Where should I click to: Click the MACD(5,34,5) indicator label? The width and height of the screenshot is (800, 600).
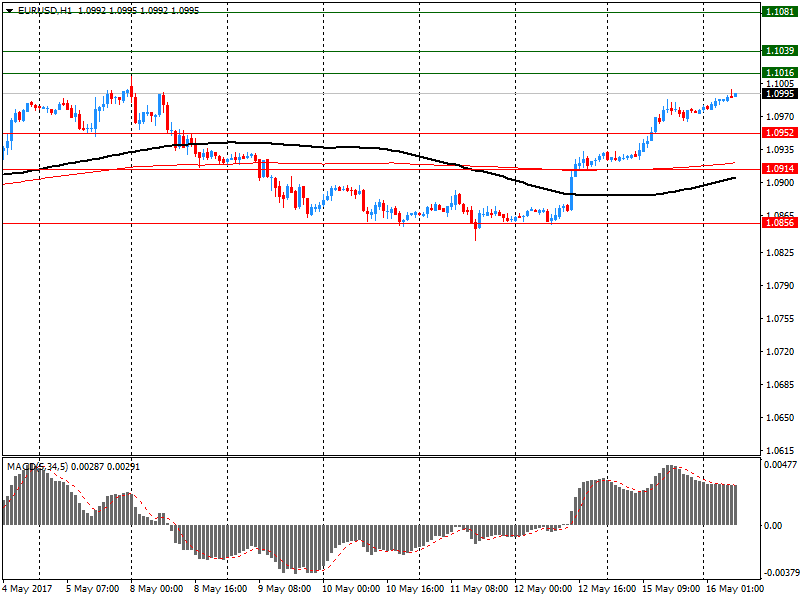pyautogui.click(x=37, y=466)
